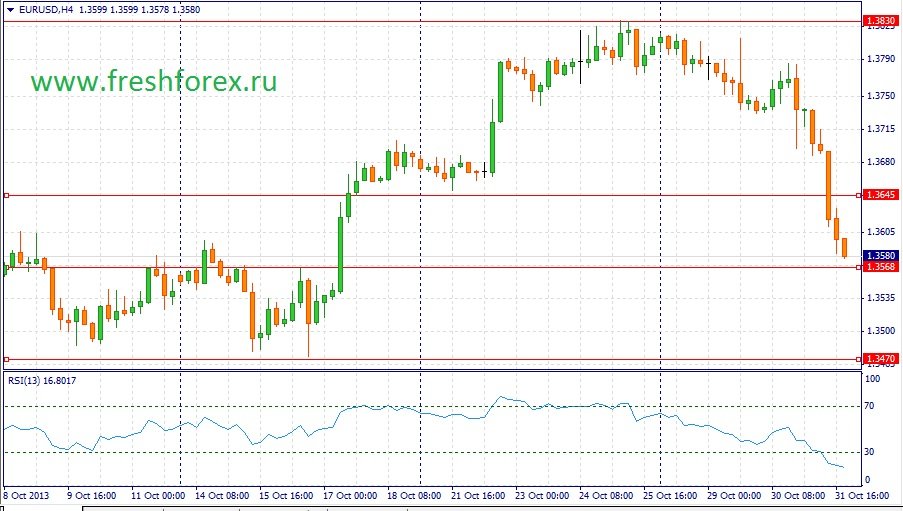This screenshot has height=511, width=903.
Task: Click RSI scale level 70 label
Action: coord(869,406)
